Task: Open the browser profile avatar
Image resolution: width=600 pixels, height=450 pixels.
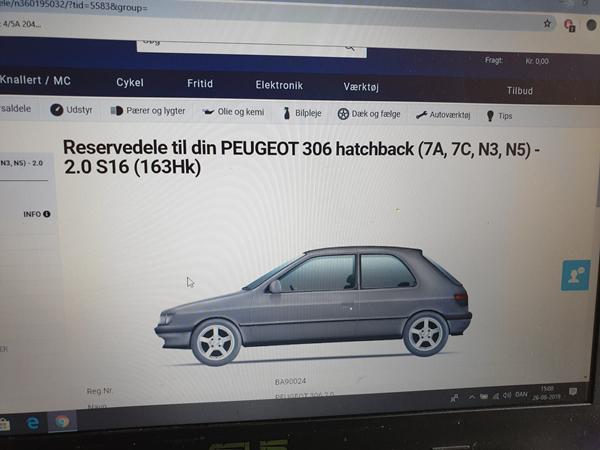Action: [x=592, y=26]
